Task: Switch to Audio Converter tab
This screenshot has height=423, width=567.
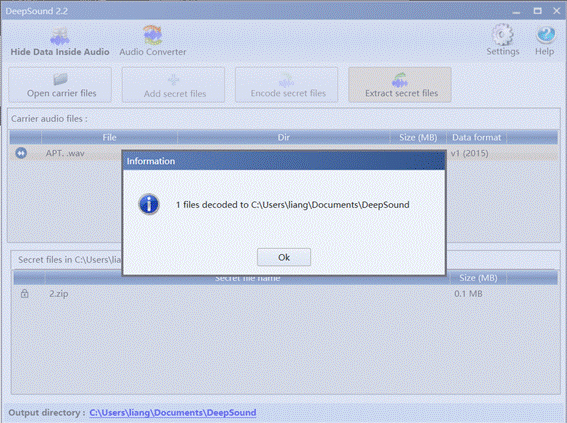Action: [153, 42]
